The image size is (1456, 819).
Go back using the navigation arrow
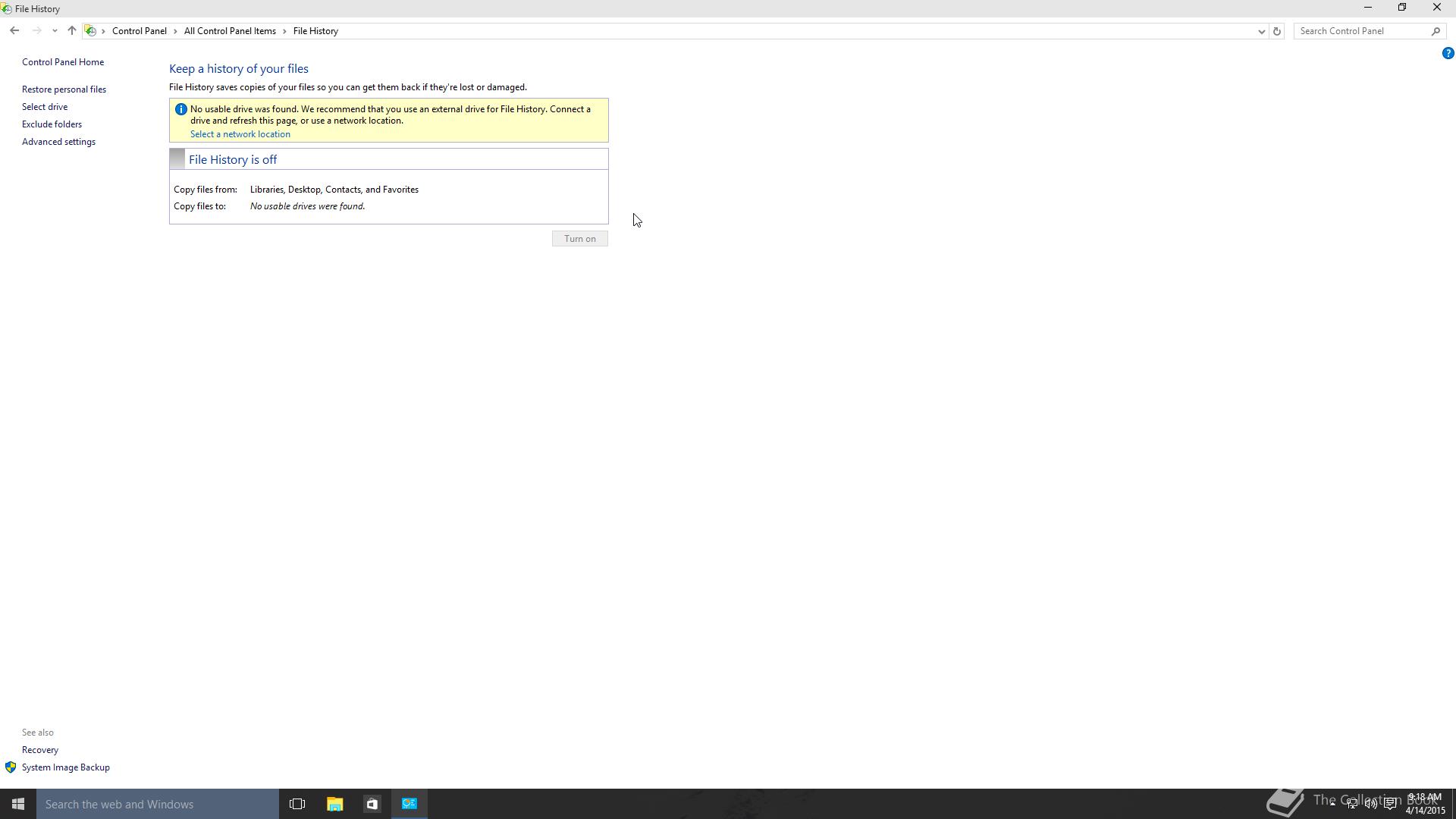click(x=14, y=31)
